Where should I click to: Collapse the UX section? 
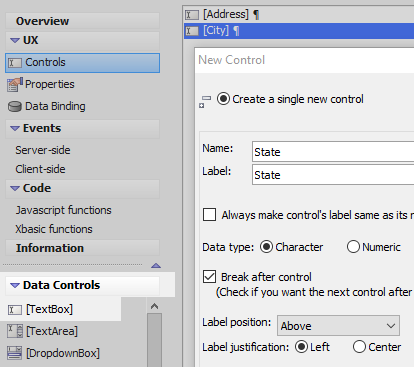pyautogui.click(x=15, y=41)
